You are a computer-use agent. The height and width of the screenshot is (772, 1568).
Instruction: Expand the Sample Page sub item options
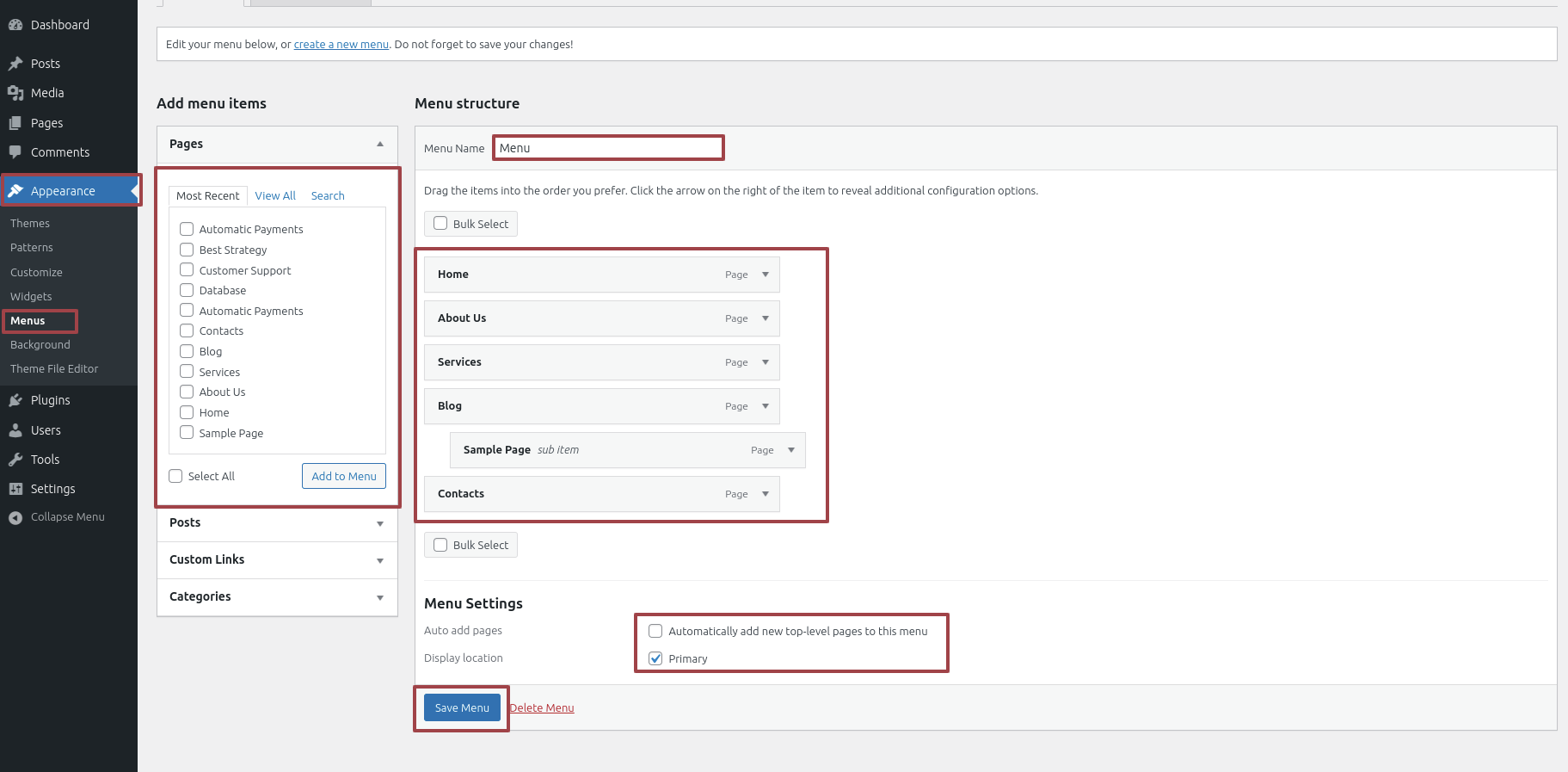click(x=791, y=450)
